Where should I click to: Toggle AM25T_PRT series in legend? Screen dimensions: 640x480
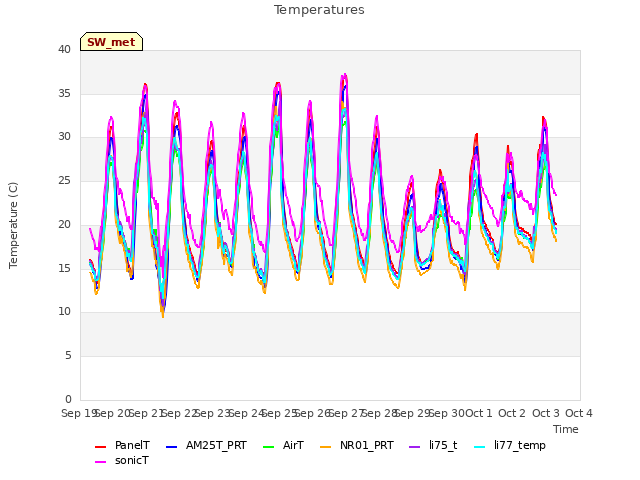tap(206, 445)
